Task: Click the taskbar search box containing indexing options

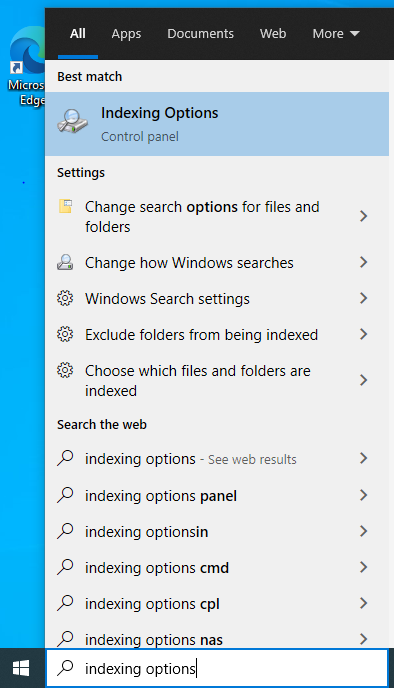Action: click(x=217, y=668)
